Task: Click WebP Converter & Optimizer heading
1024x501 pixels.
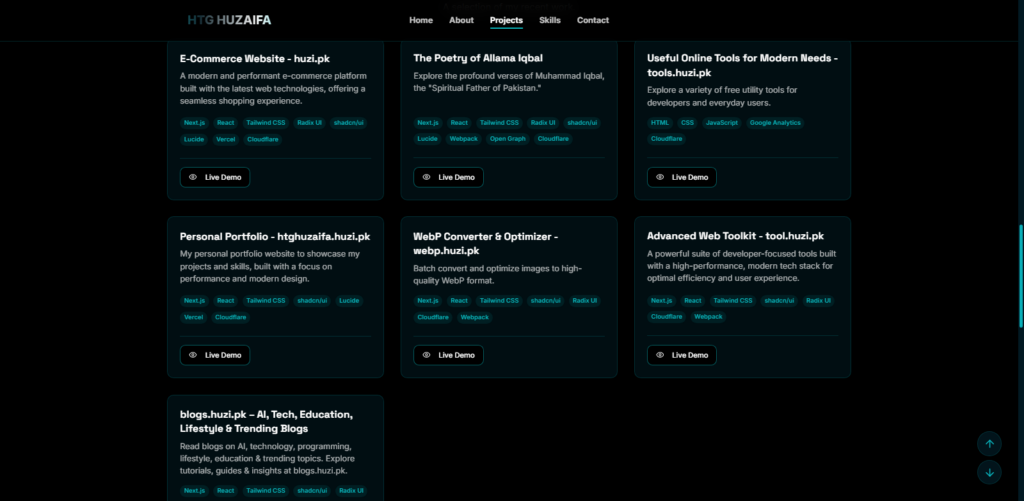Action: pyautogui.click(x=486, y=244)
